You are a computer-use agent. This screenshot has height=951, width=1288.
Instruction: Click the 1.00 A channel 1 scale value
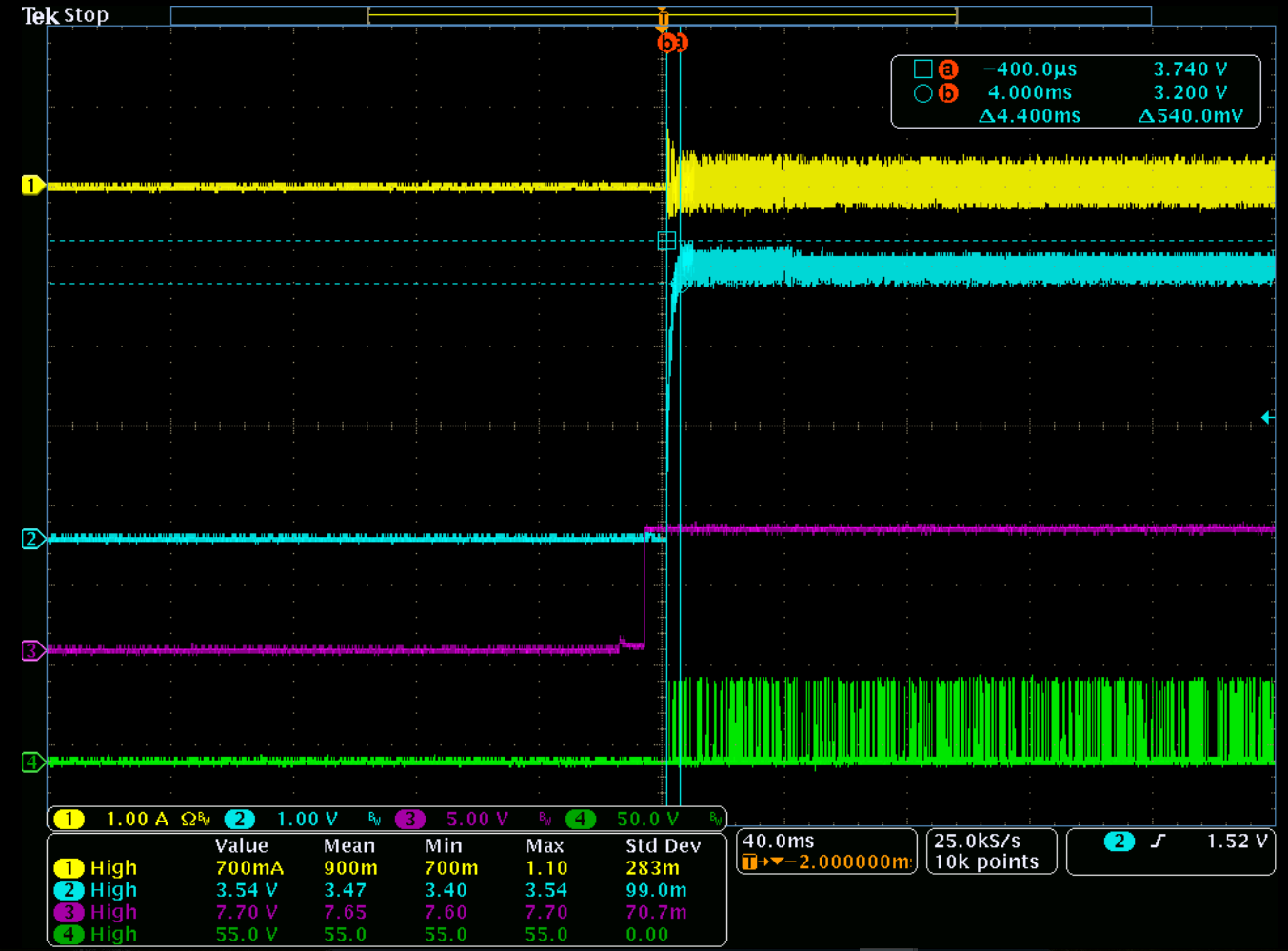click(137, 819)
